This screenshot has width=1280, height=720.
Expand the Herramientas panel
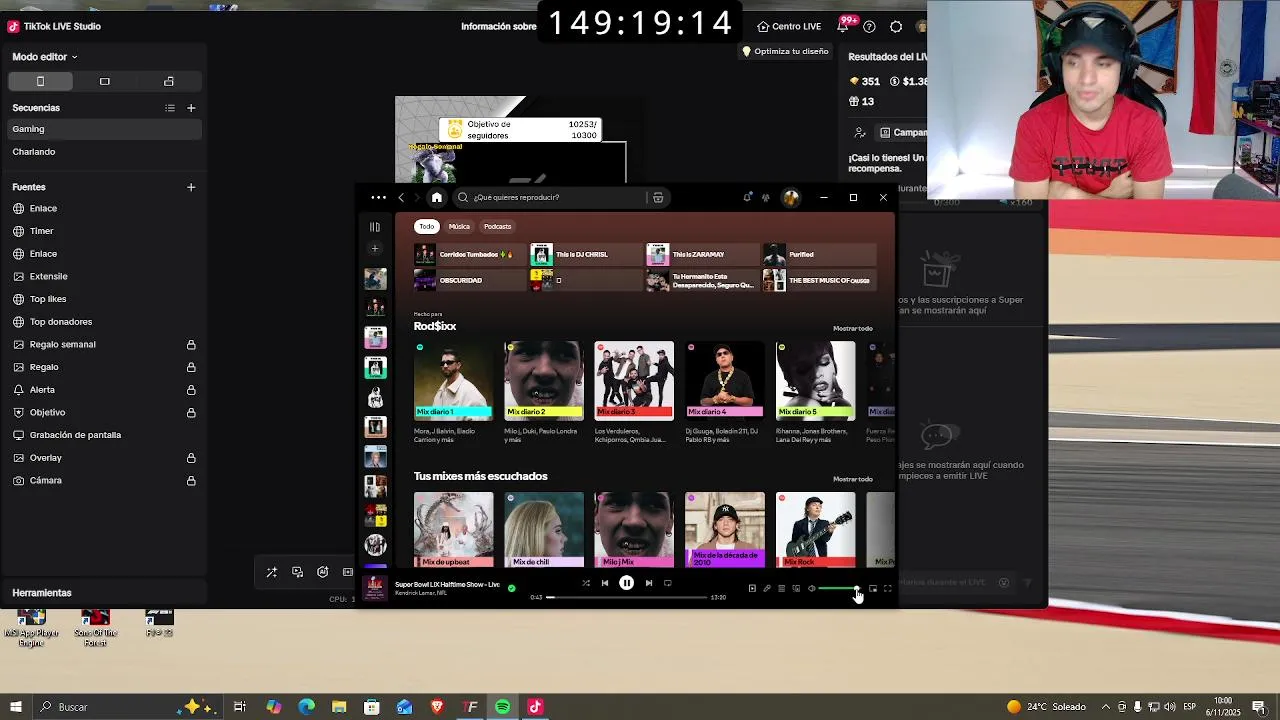103,593
